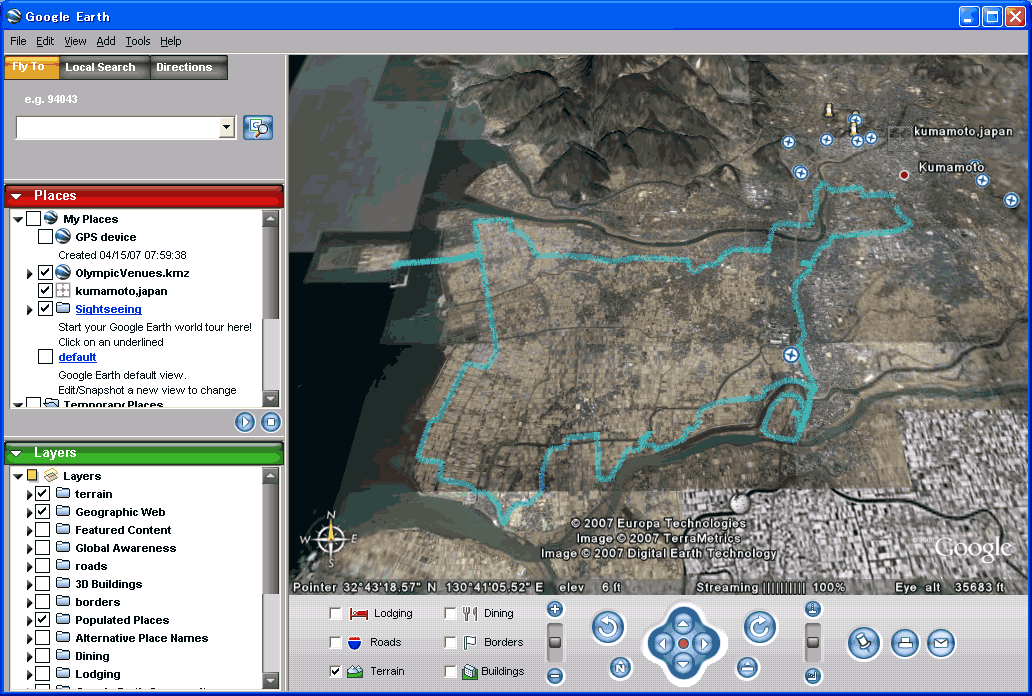Check the Borders box in bottom toolbar
This screenshot has height=696, width=1032.
pyautogui.click(x=450, y=642)
